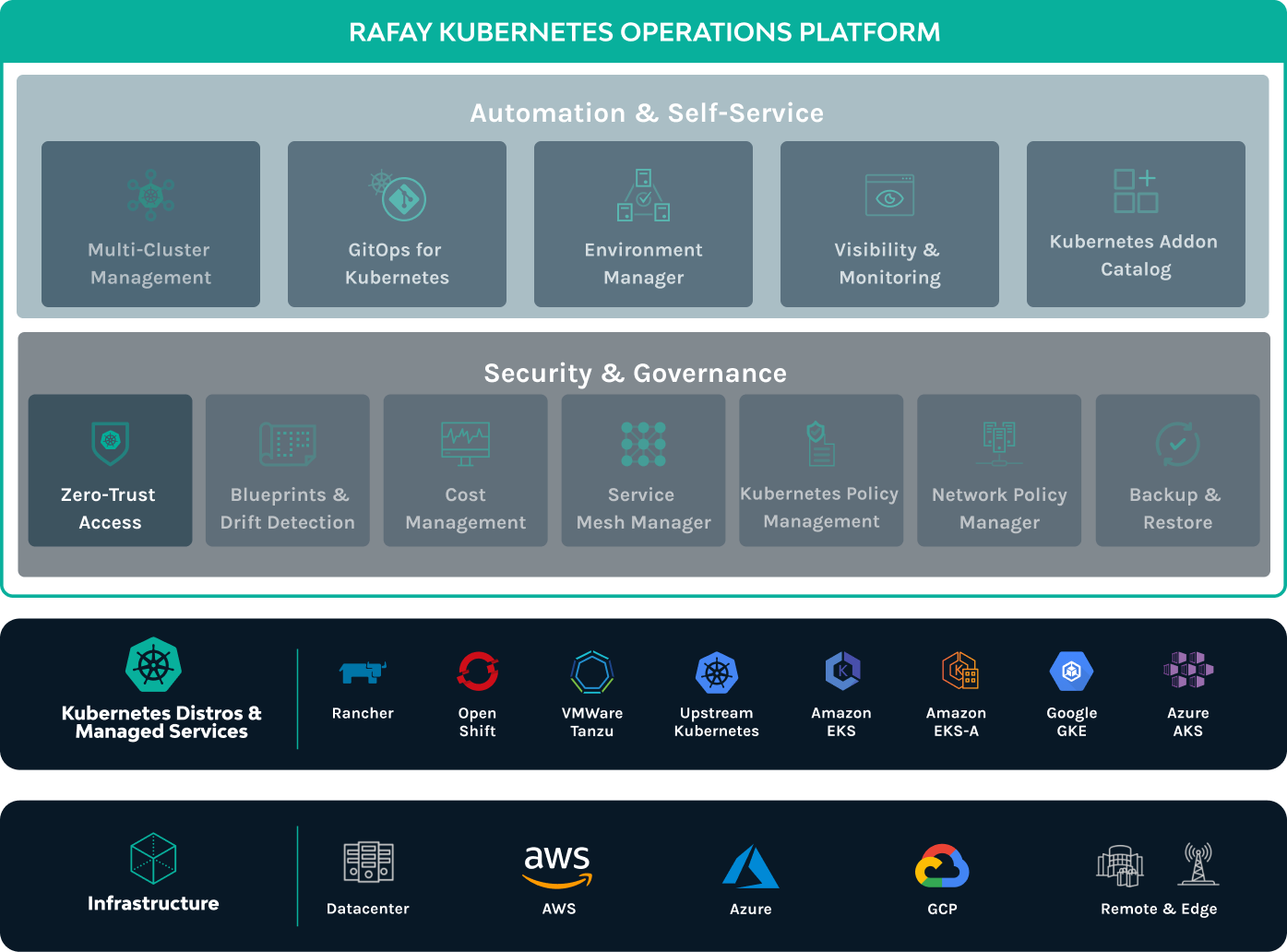The width and height of the screenshot is (1287, 952).
Task: Click the Remote & Edge building icon
Action: coord(1120,865)
